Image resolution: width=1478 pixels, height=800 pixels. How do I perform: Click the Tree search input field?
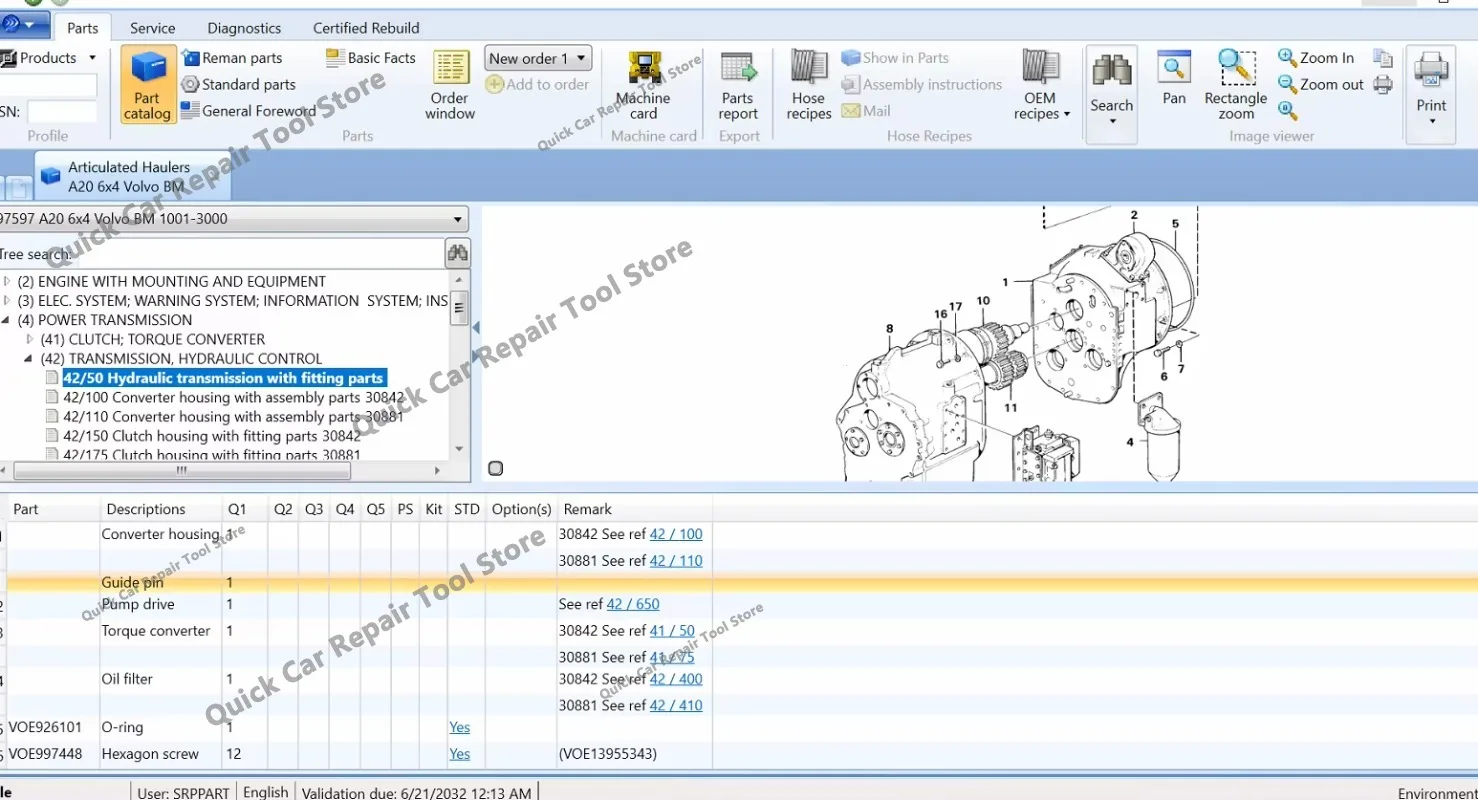(x=222, y=254)
